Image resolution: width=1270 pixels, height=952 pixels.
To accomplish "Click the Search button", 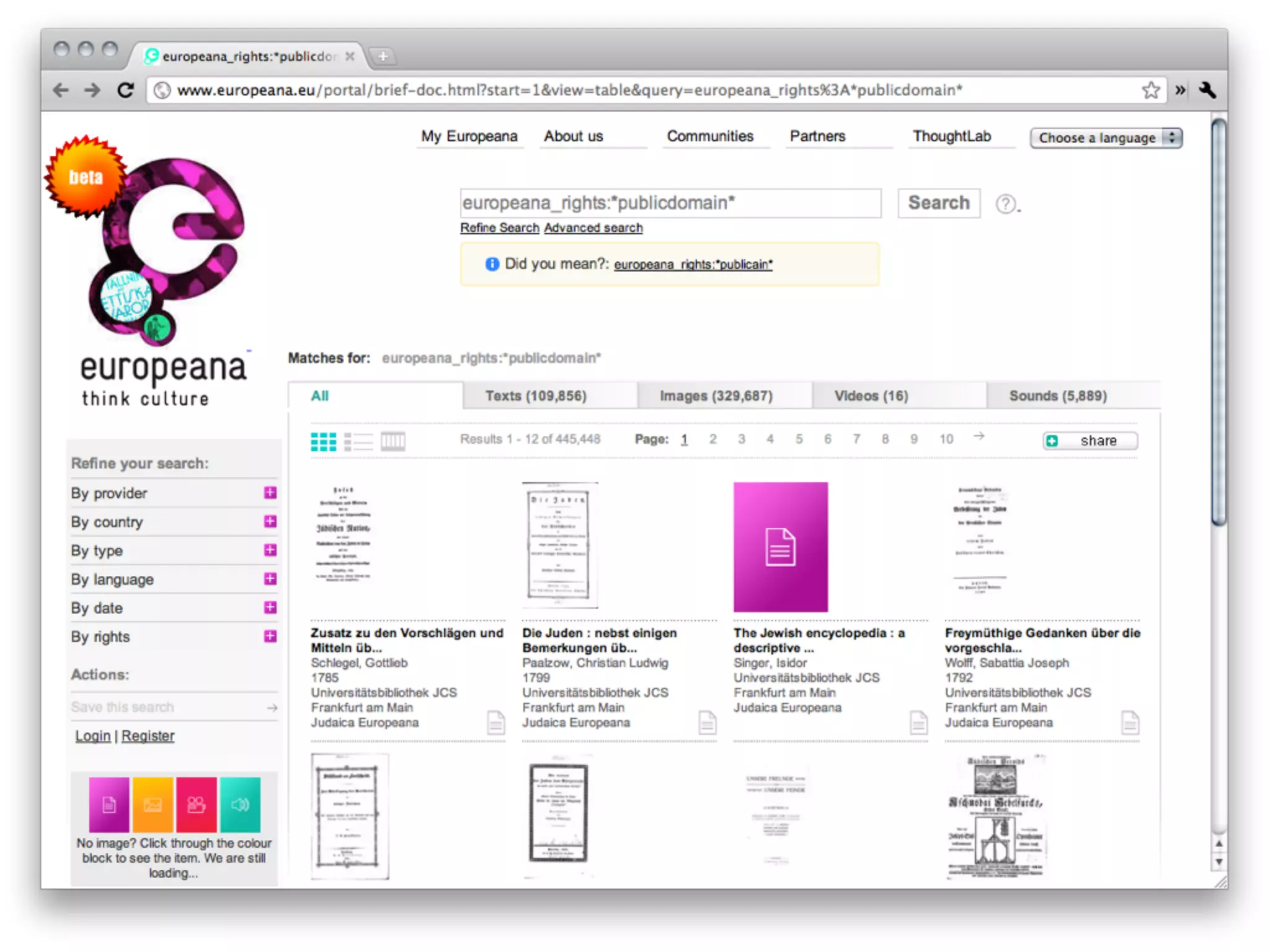I will (938, 203).
